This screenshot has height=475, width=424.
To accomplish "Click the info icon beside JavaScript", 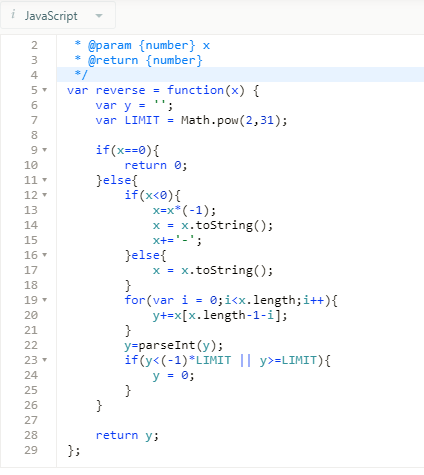I will point(13,14).
